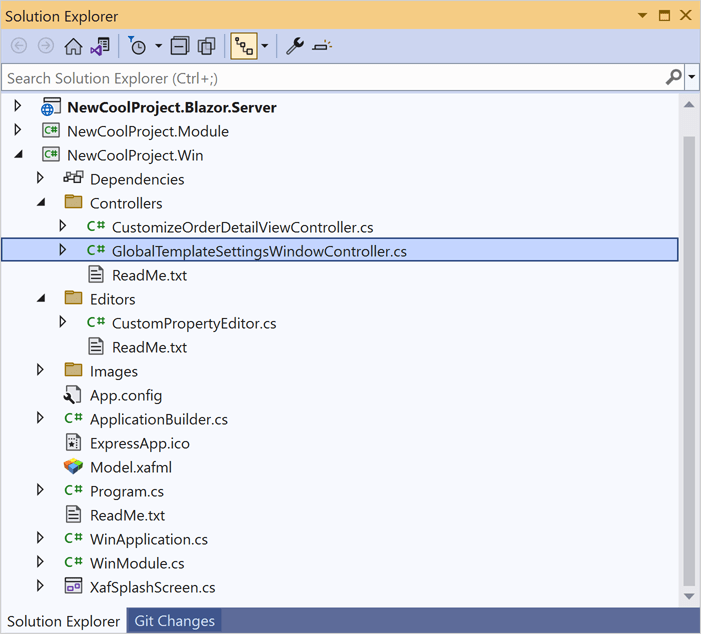Screen dimensions: 701x634
Task: Click in the Search Solution Explorer field
Action: [330, 77]
